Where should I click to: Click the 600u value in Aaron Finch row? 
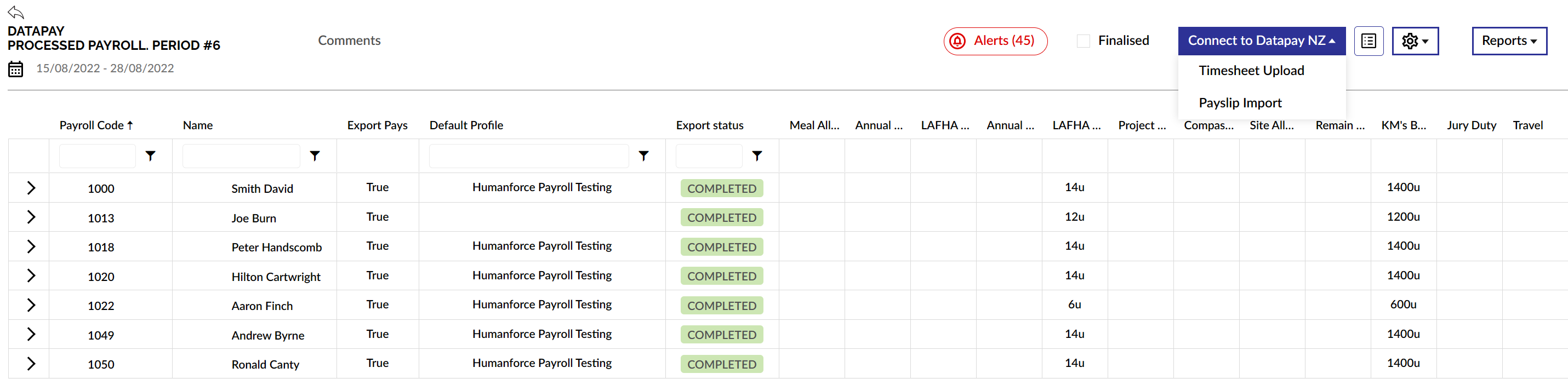point(1403,304)
